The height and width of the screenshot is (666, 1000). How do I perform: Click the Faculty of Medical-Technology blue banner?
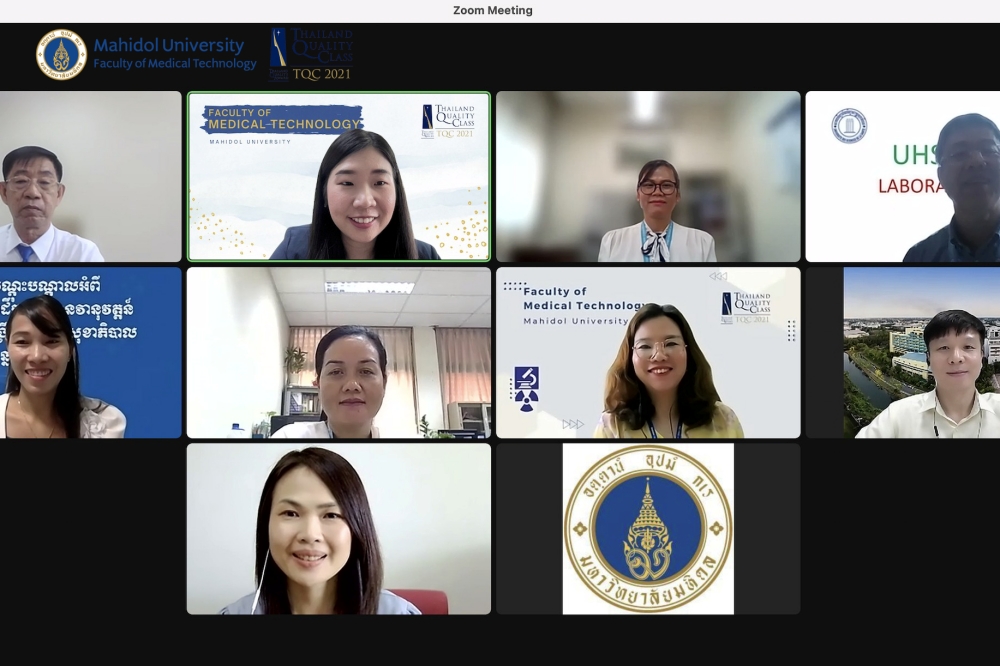pyautogui.click(x=282, y=120)
